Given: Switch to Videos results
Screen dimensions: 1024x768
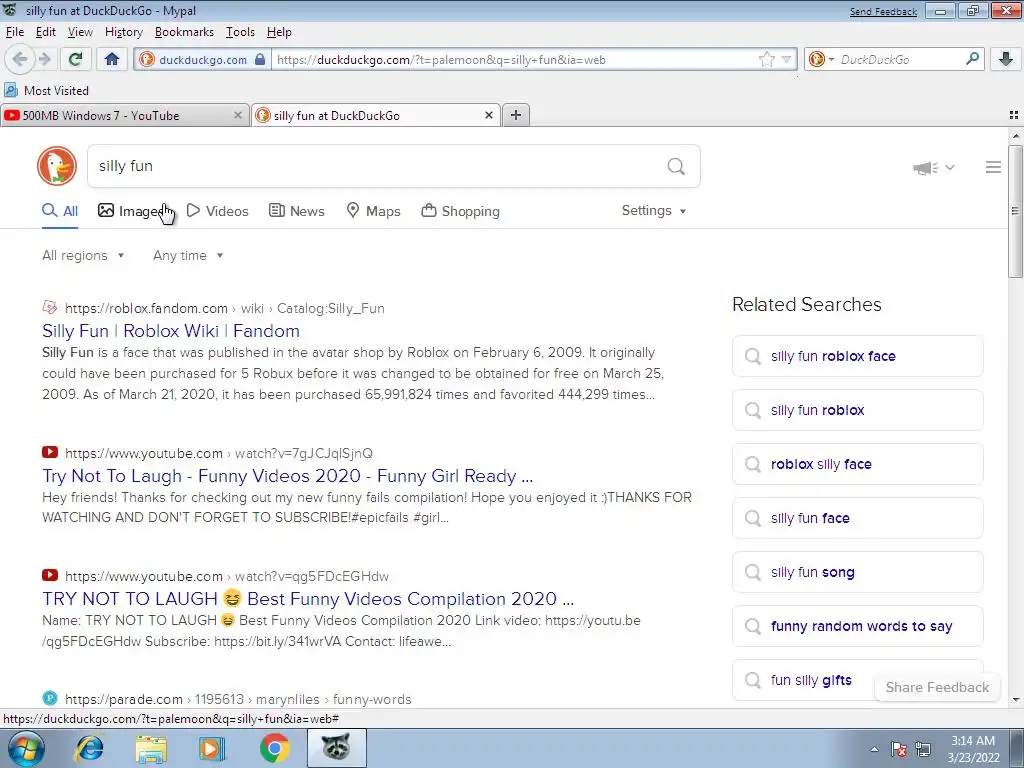Looking at the screenshot, I should tap(217, 211).
